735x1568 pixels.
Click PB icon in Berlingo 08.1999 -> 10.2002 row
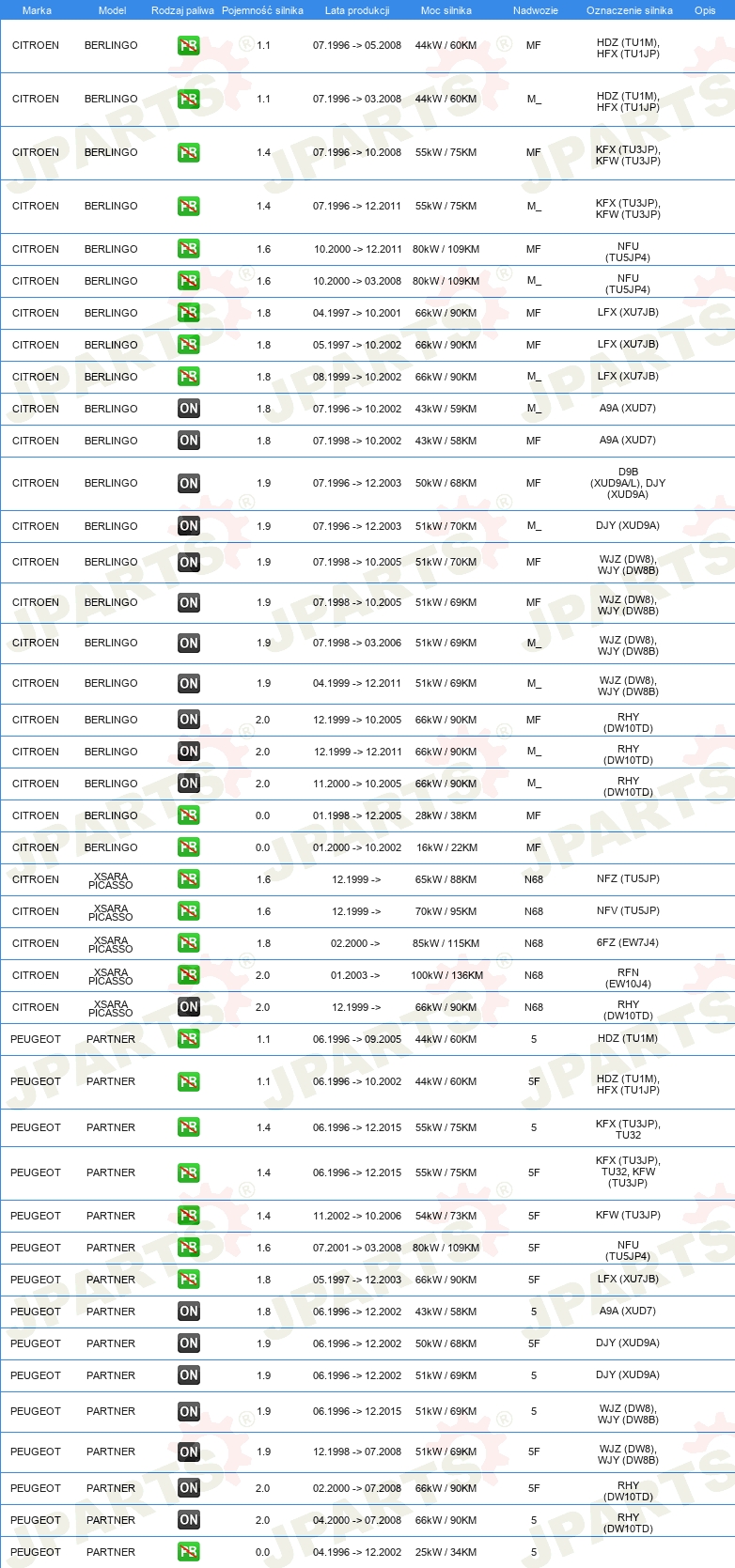pyautogui.click(x=189, y=377)
